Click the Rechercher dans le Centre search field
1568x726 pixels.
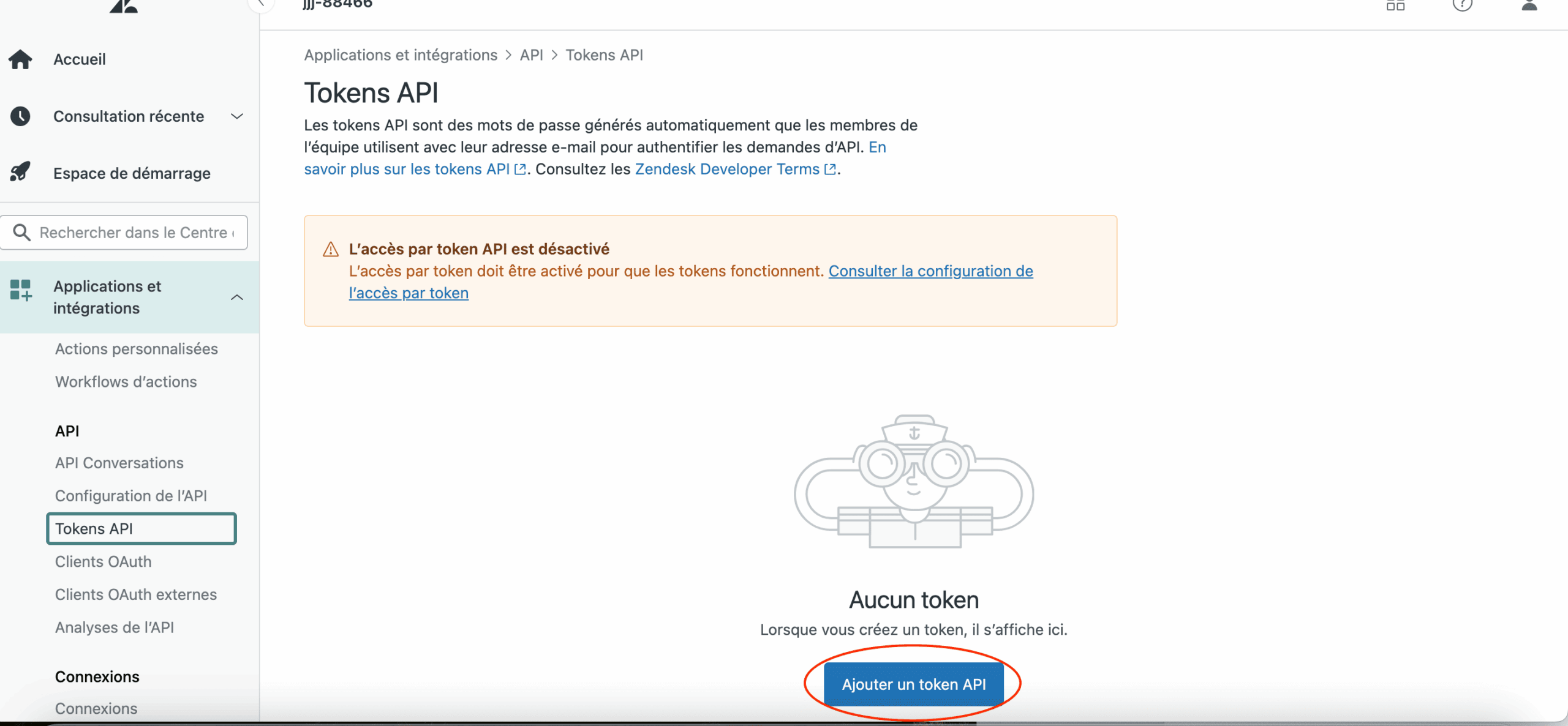coord(135,233)
